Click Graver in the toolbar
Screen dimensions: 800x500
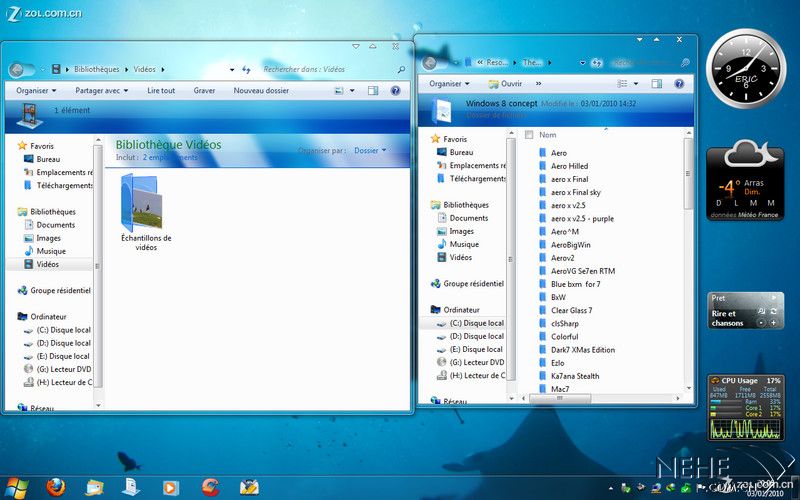(x=204, y=90)
